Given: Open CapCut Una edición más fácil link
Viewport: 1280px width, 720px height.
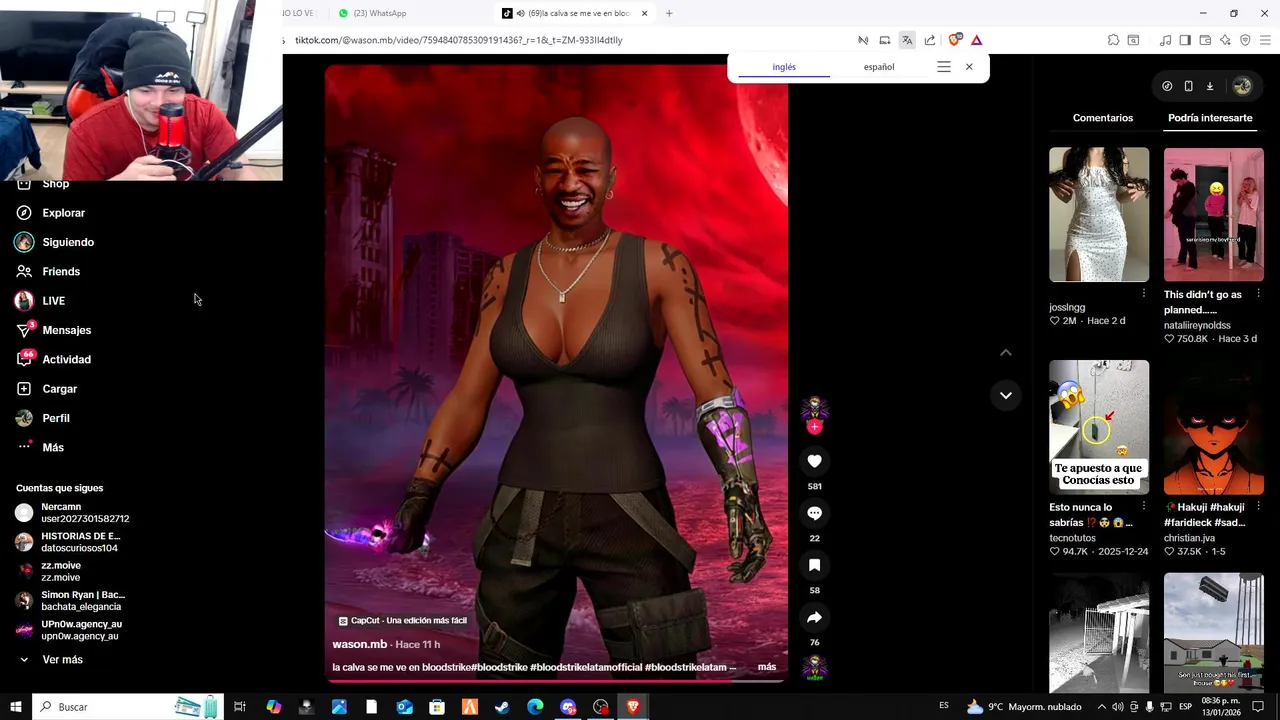Looking at the screenshot, I should (403, 621).
